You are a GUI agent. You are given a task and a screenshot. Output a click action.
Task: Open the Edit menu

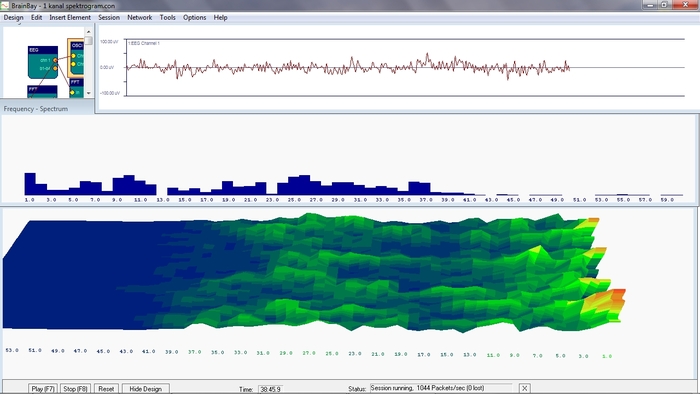point(37,17)
